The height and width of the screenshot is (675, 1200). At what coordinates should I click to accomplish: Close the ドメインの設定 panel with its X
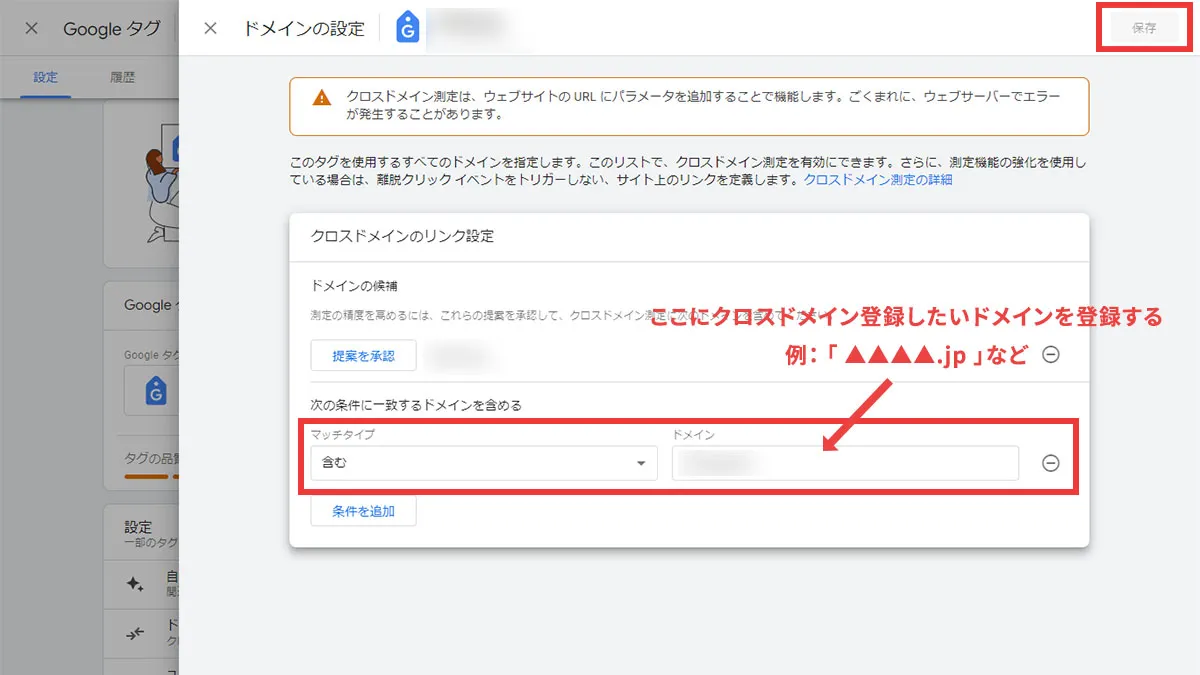(x=210, y=28)
